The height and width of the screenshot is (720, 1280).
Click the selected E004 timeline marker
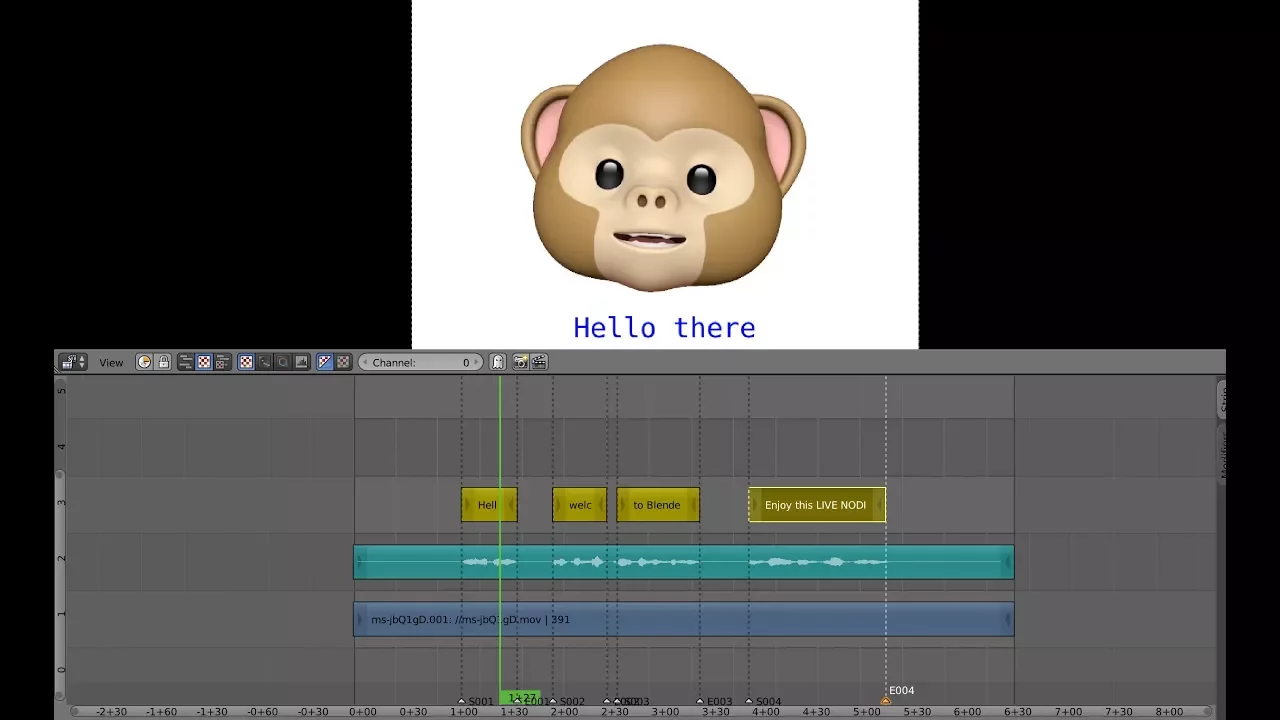click(886, 699)
